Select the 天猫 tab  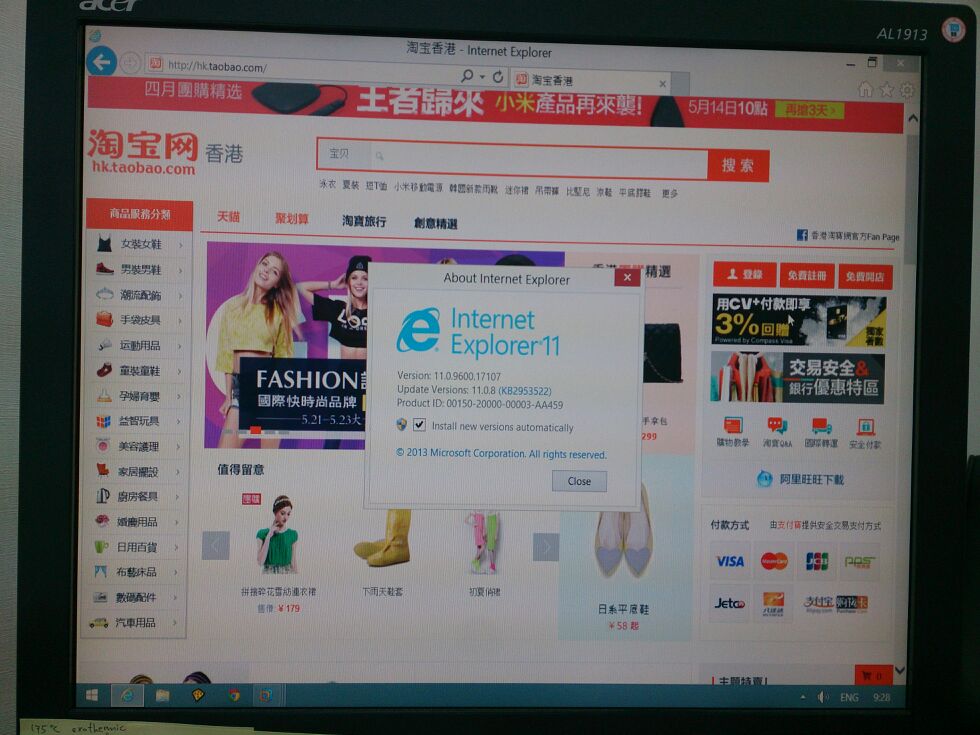228,216
